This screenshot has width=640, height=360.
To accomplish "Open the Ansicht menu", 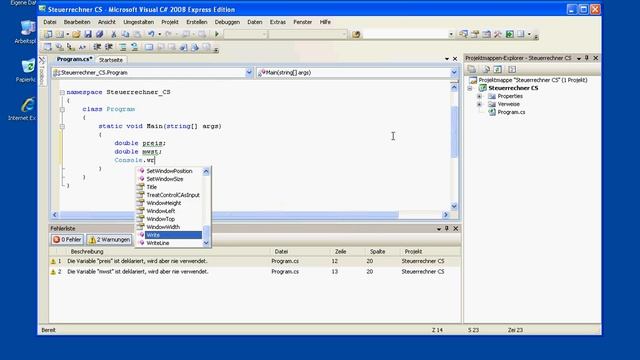I will point(107,22).
